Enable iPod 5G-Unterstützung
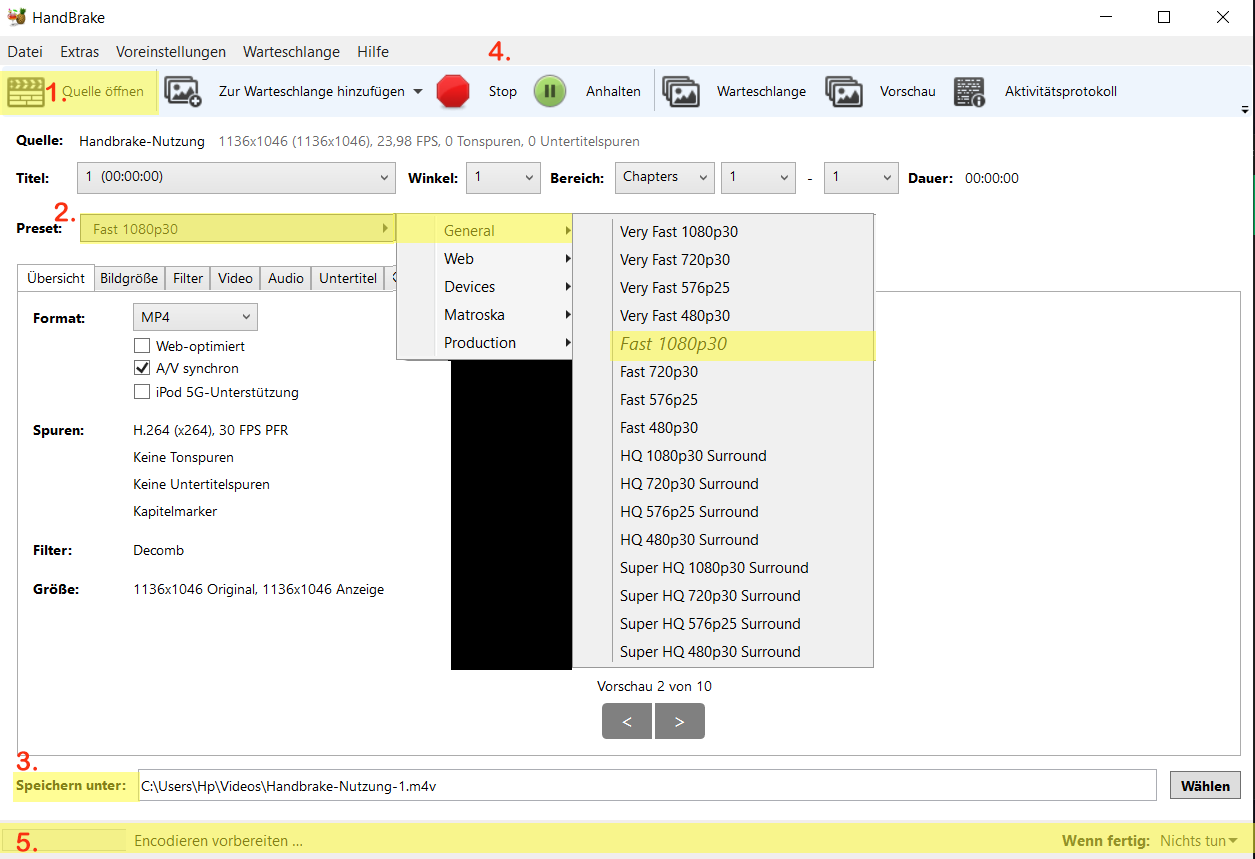Image resolution: width=1255 pixels, height=859 pixels. (142, 391)
